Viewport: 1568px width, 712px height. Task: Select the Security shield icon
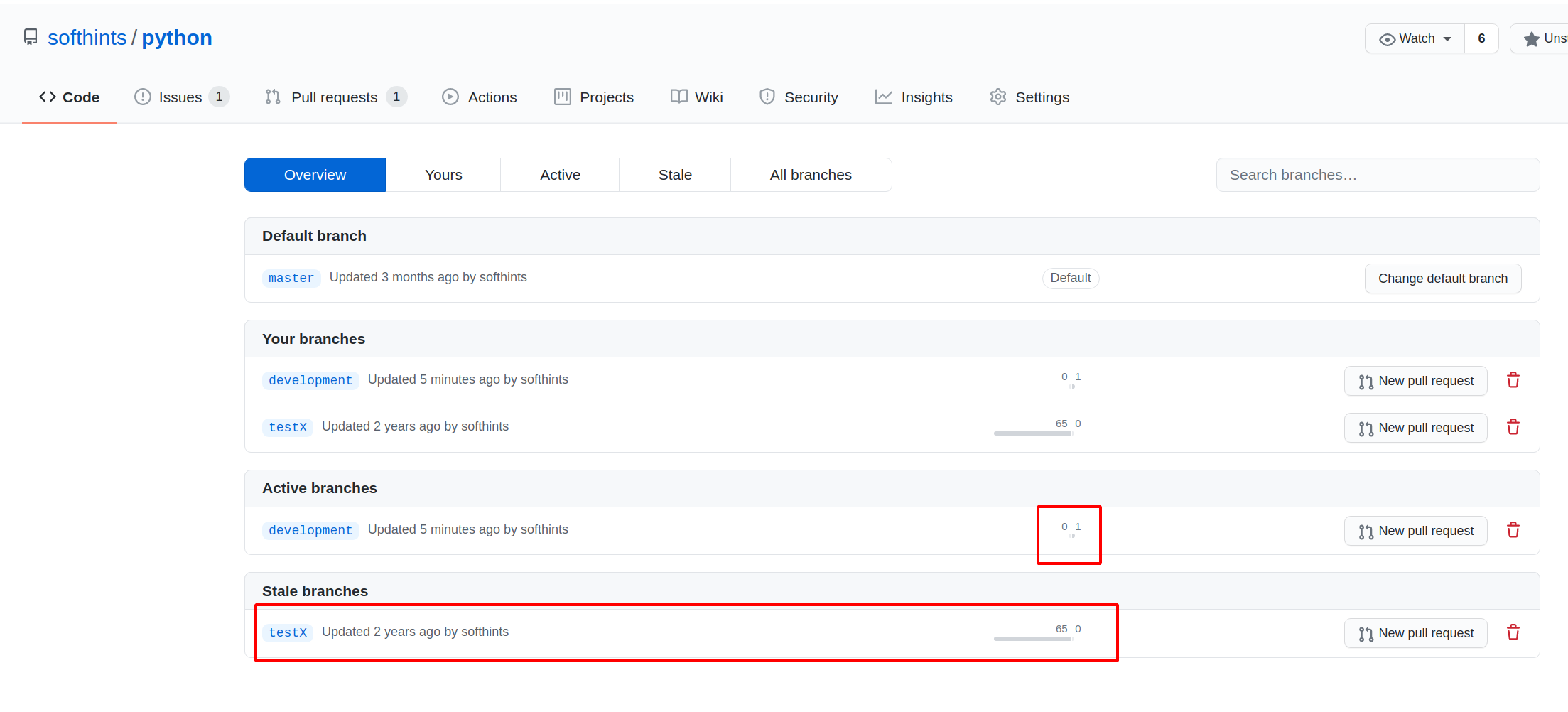(767, 97)
